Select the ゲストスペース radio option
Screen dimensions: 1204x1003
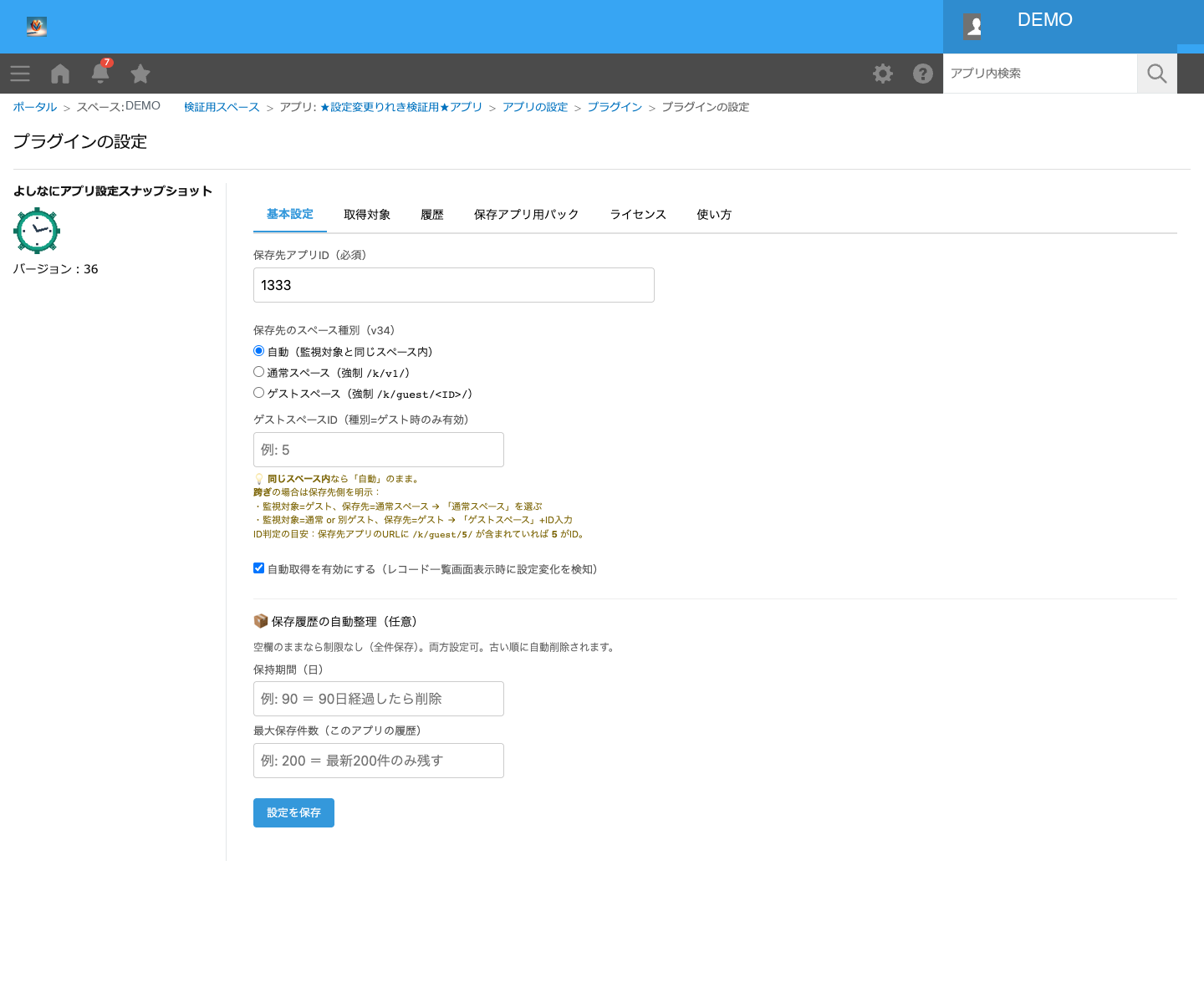(x=259, y=393)
